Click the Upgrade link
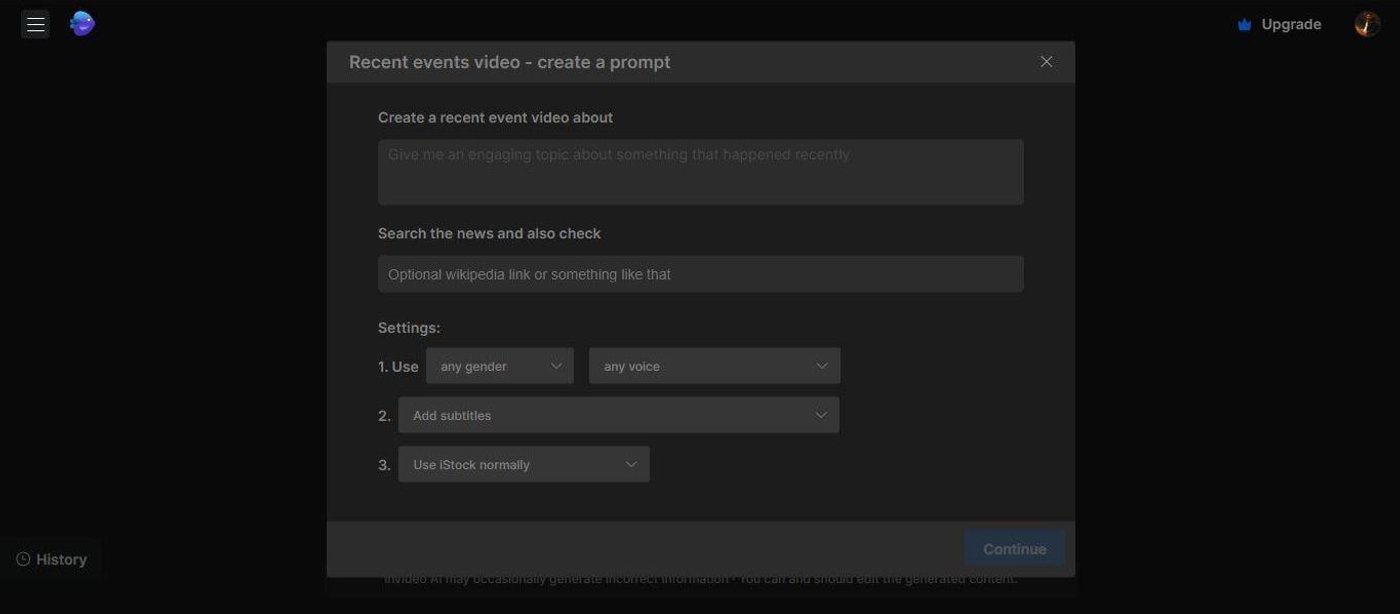The width and height of the screenshot is (1400, 614). (x=1291, y=25)
